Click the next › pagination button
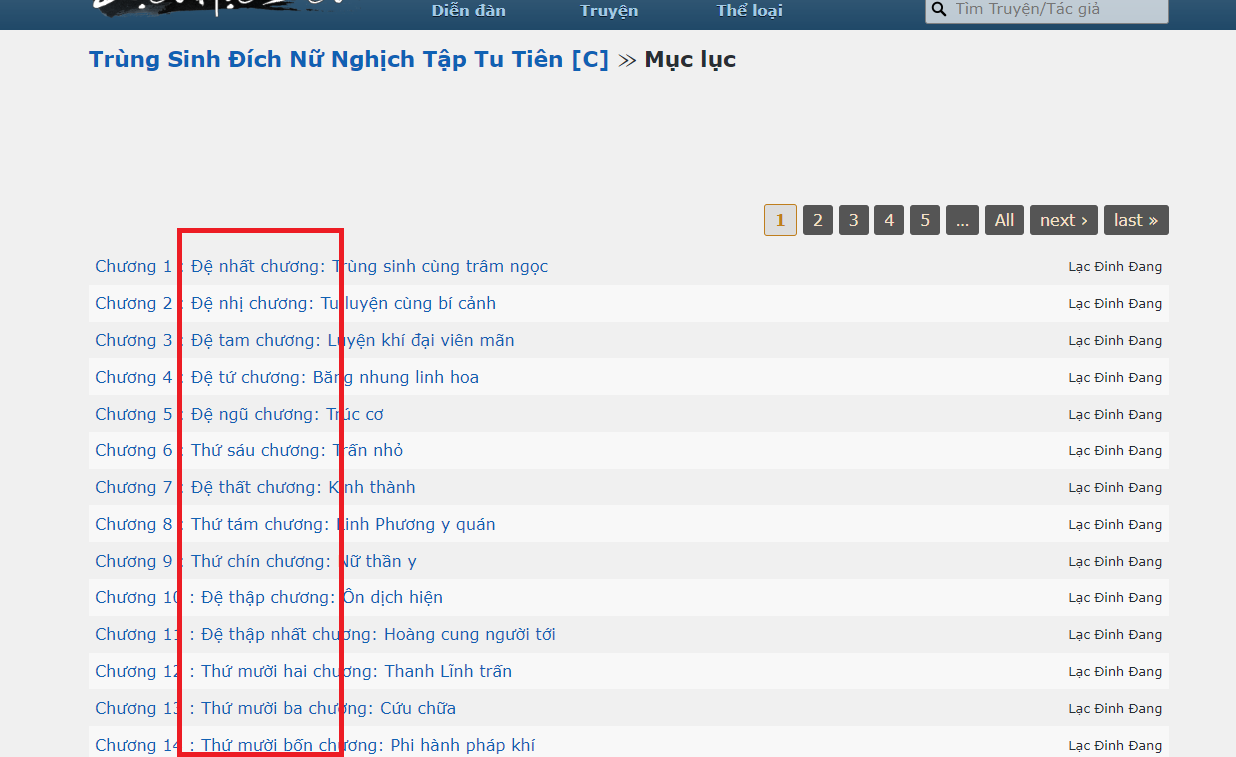1236x757 pixels. point(1063,220)
